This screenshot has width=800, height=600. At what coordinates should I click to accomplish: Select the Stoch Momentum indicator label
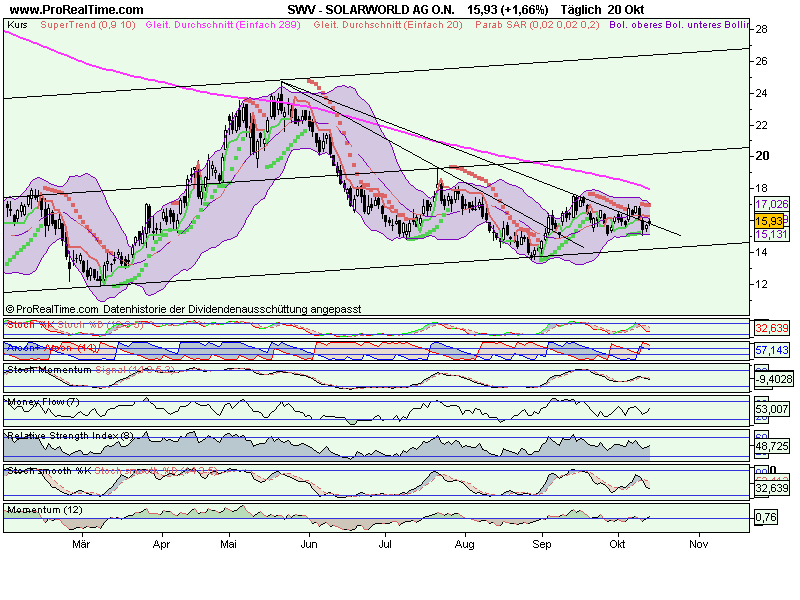(x=49, y=369)
